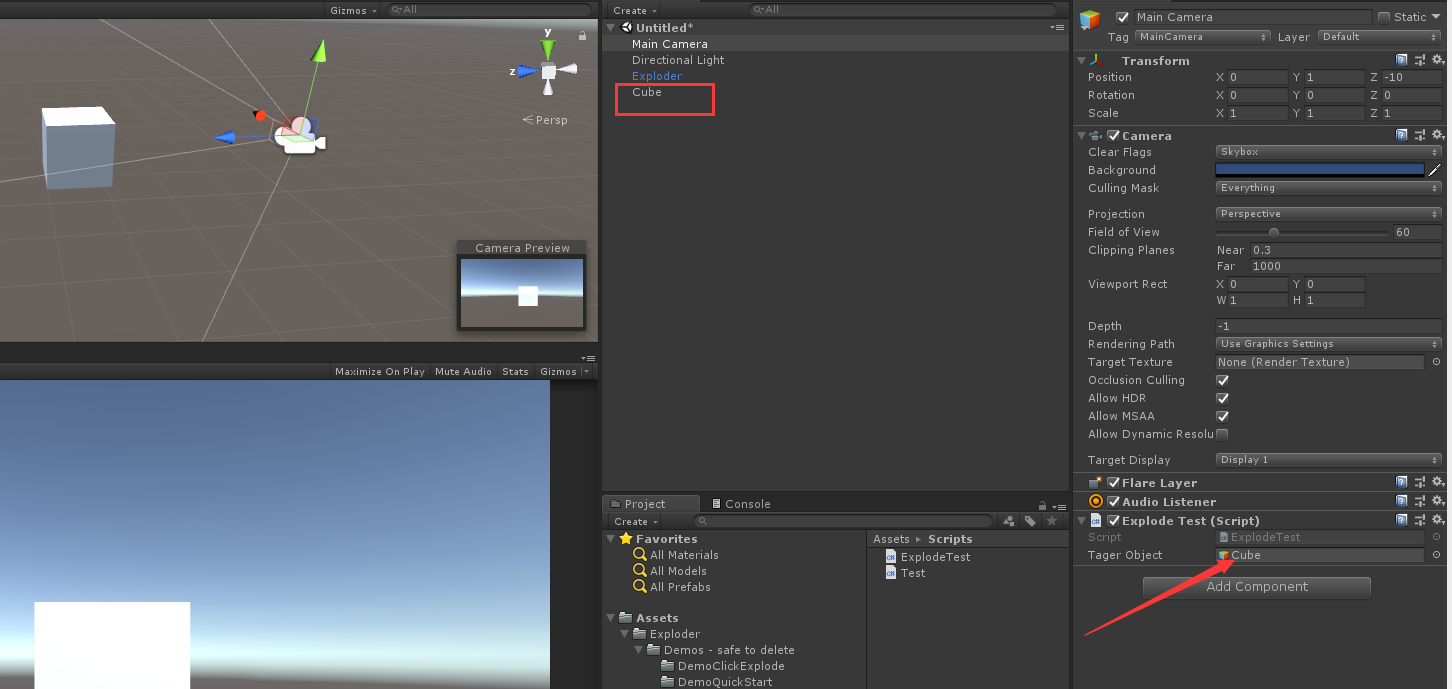Select the Cube in the Hierarchy
Image resolution: width=1452 pixels, height=689 pixels.
[647, 91]
